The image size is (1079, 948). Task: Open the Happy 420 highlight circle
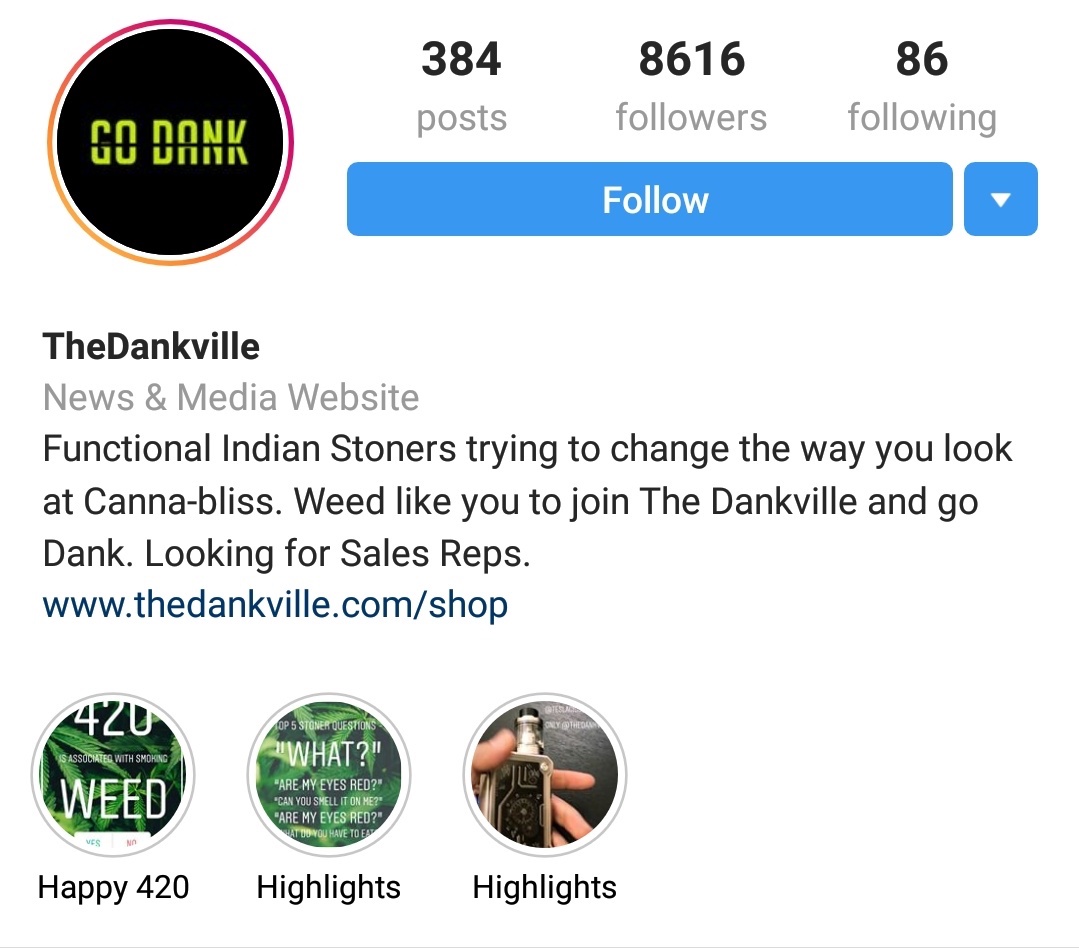[x=113, y=775]
